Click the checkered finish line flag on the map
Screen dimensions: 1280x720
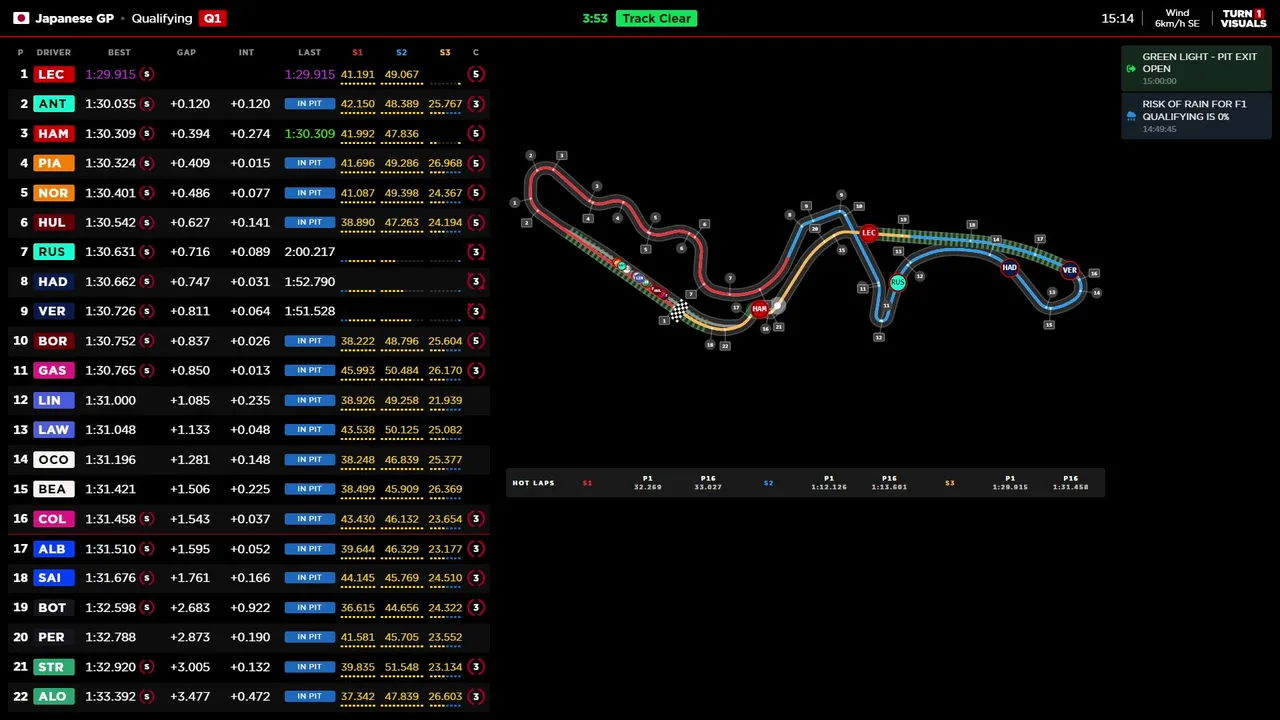coord(678,312)
